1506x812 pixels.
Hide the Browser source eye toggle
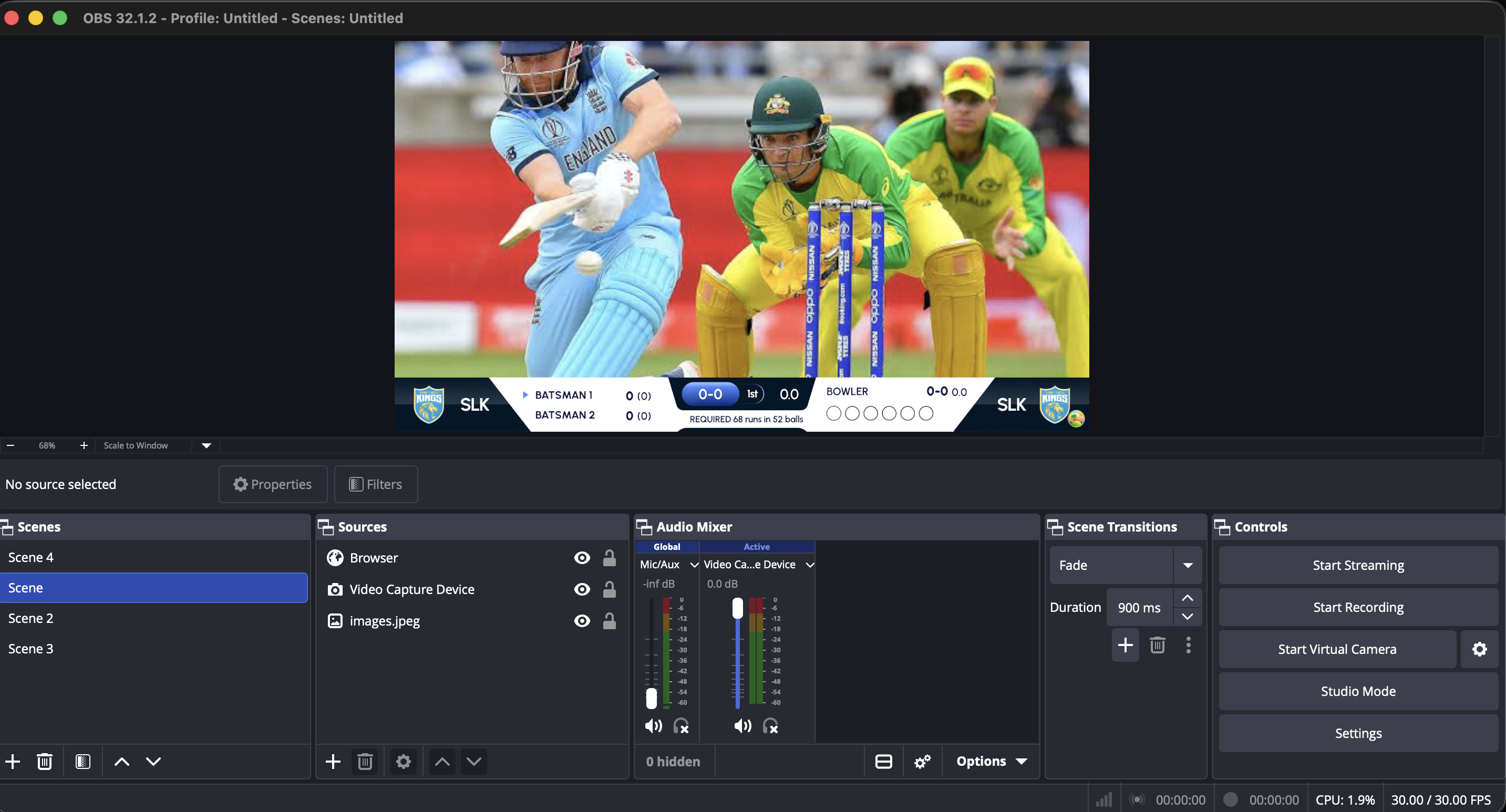coord(582,558)
